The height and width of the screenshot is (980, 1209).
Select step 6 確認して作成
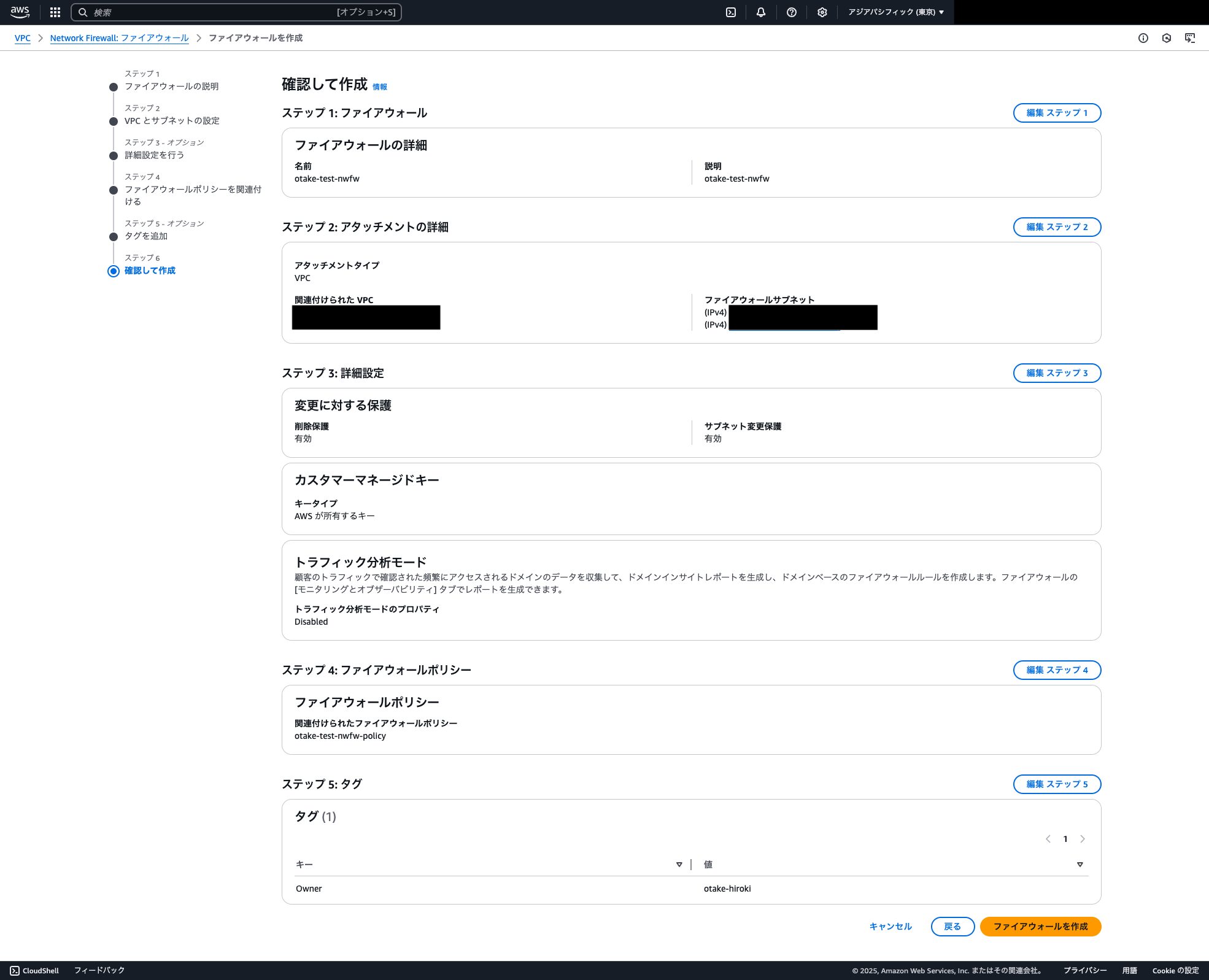pyautogui.click(x=150, y=271)
